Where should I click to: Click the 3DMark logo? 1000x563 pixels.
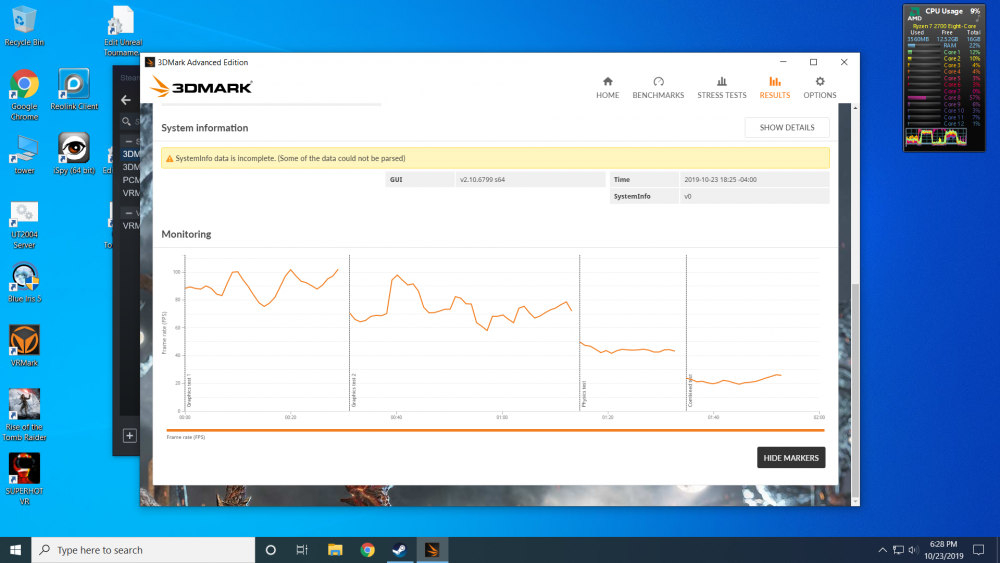coord(202,87)
